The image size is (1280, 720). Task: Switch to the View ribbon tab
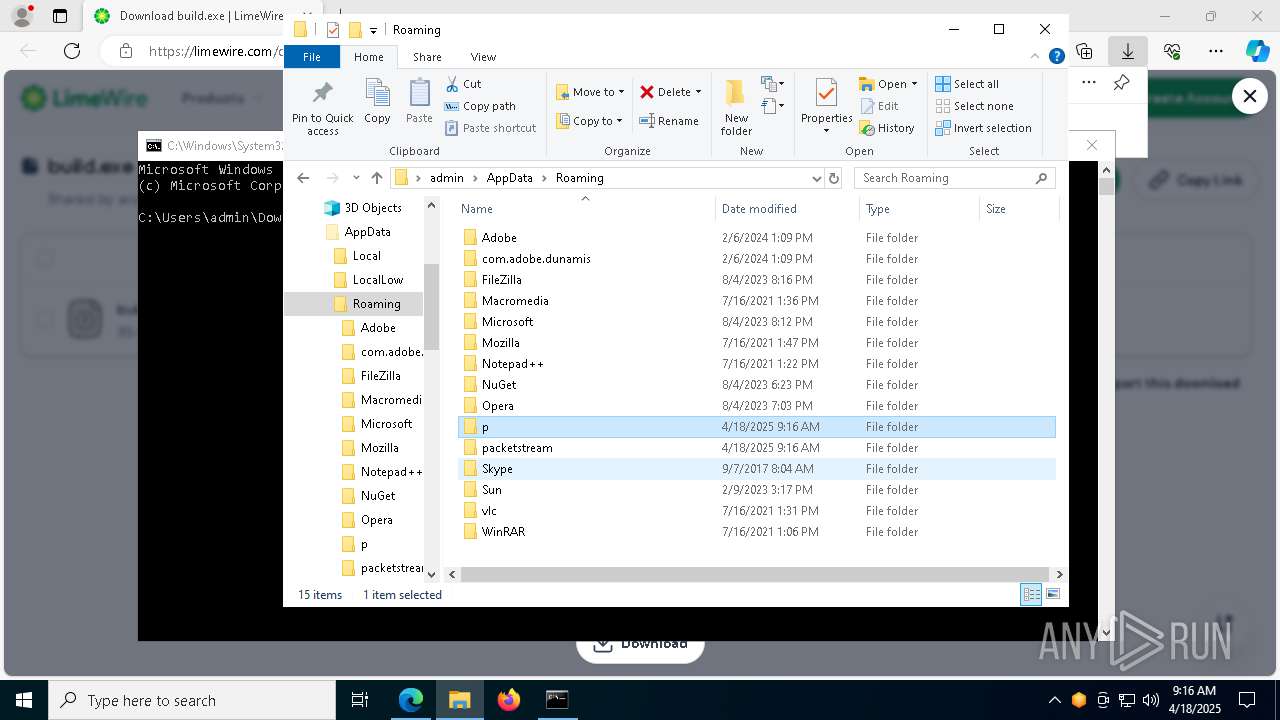483,57
